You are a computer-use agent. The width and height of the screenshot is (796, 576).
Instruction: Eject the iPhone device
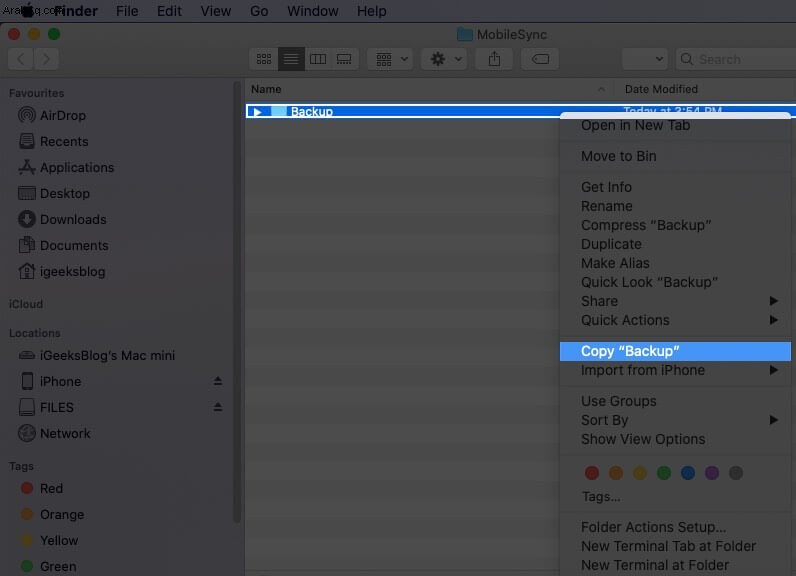[x=218, y=381]
